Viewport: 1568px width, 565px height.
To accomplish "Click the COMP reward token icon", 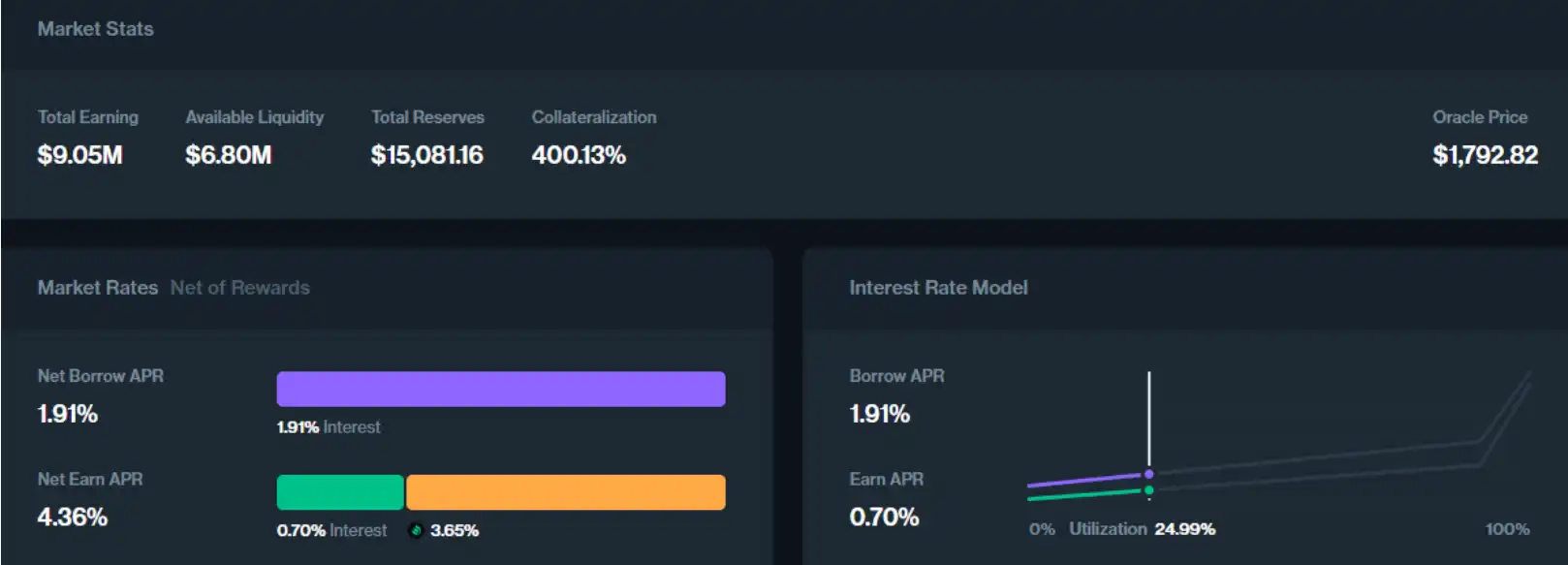I will [x=416, y=530].
